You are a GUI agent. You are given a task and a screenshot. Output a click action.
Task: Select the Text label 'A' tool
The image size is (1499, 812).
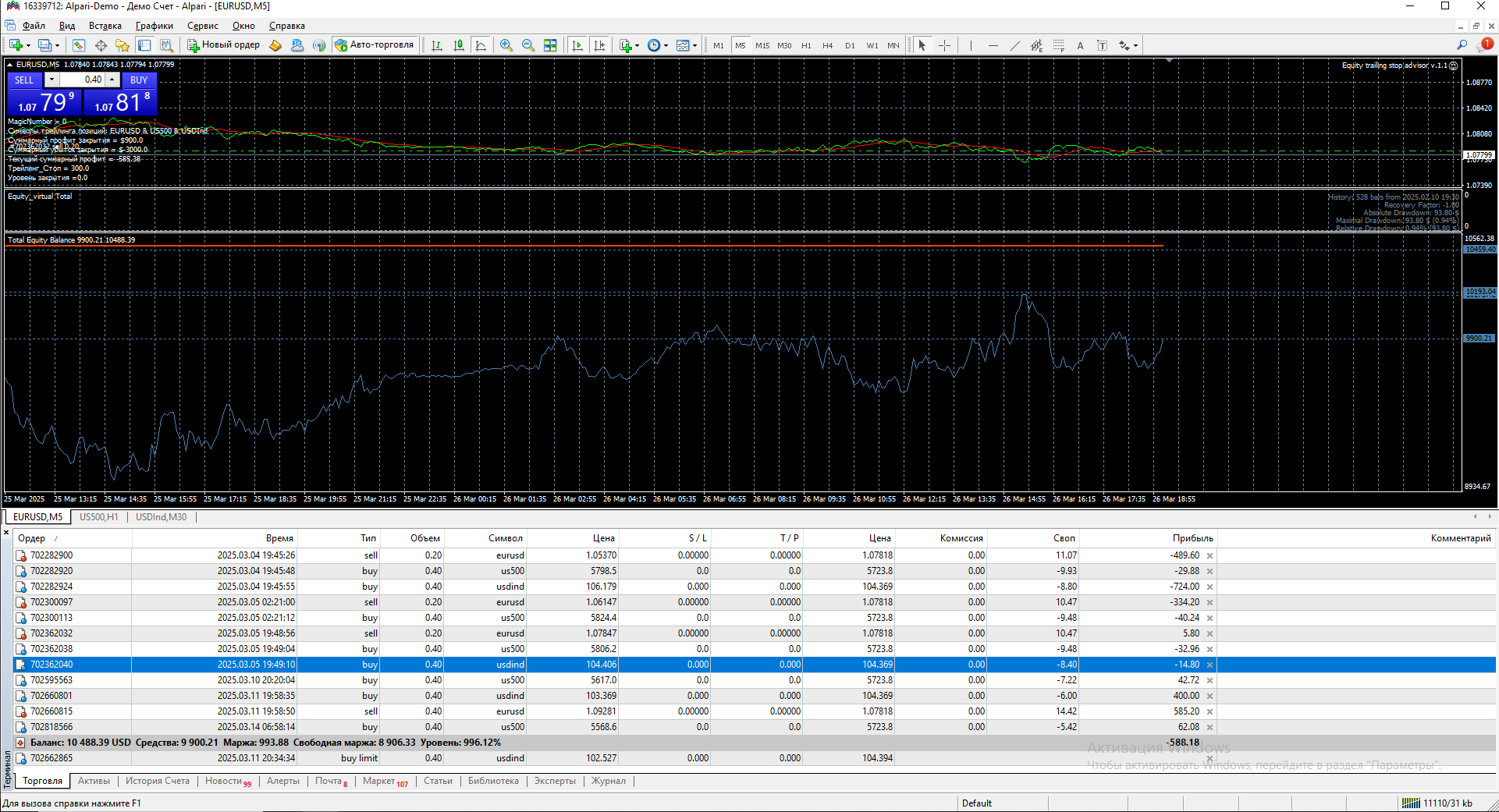pyautogui.click(x=1080, y=45)
